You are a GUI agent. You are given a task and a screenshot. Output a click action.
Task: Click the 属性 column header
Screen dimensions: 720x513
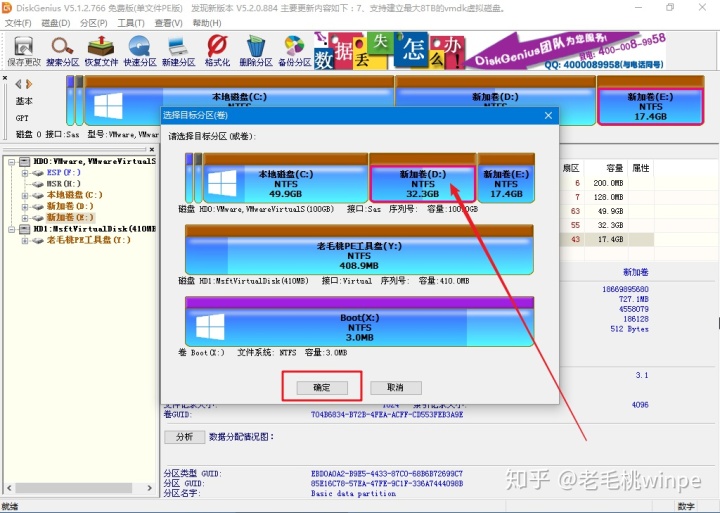click(641, 168)
